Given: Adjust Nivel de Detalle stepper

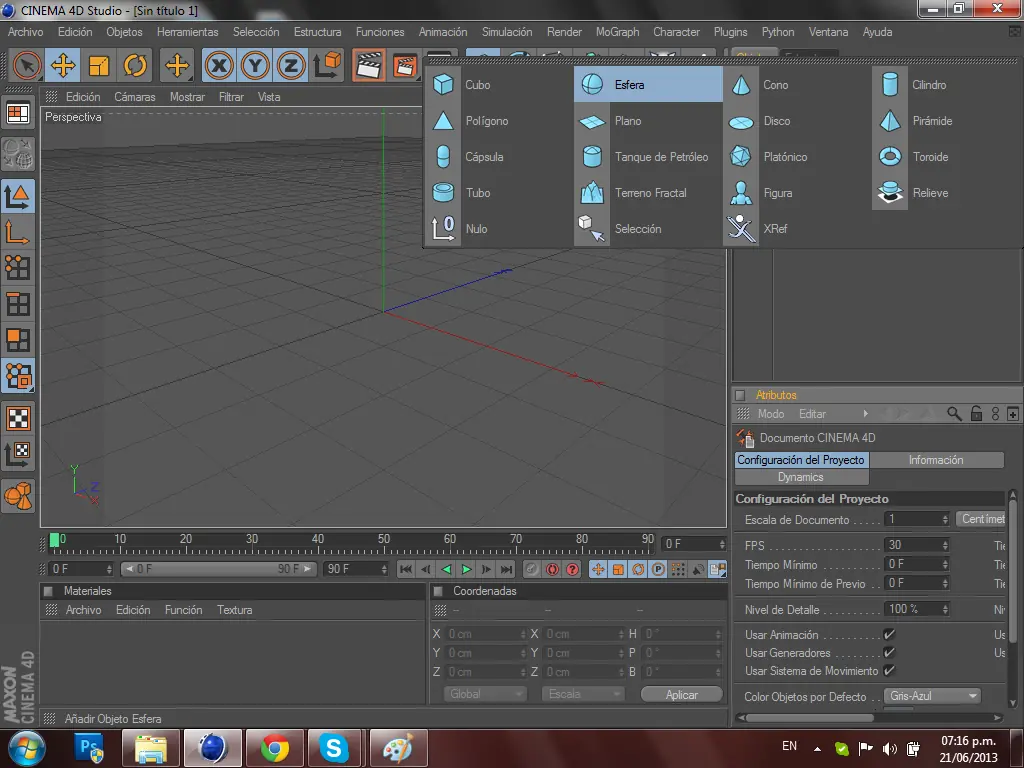Looking at the screenshot, I should (x=945, y=609).
